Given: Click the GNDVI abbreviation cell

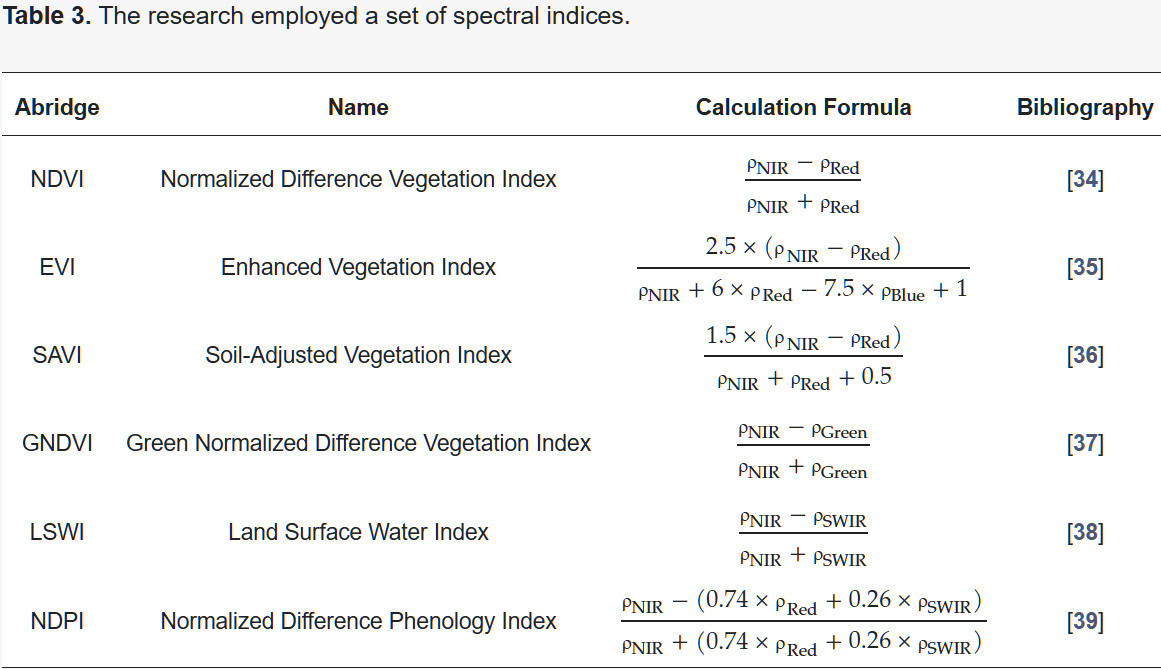Looking at the screenshot, I should pyautogui.click(x=57, y=443).
